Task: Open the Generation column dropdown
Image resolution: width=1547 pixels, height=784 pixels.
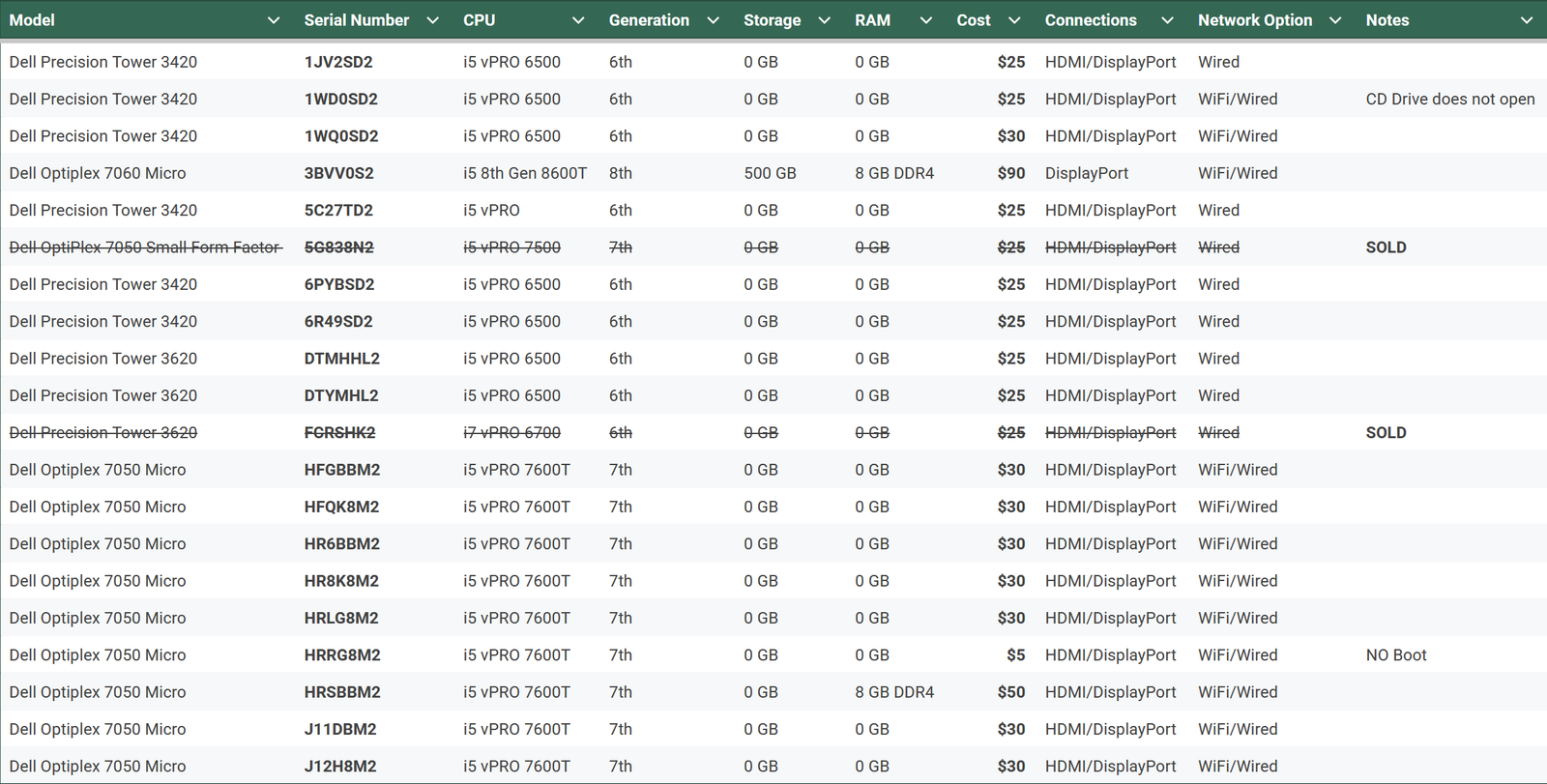Action: 714,20
